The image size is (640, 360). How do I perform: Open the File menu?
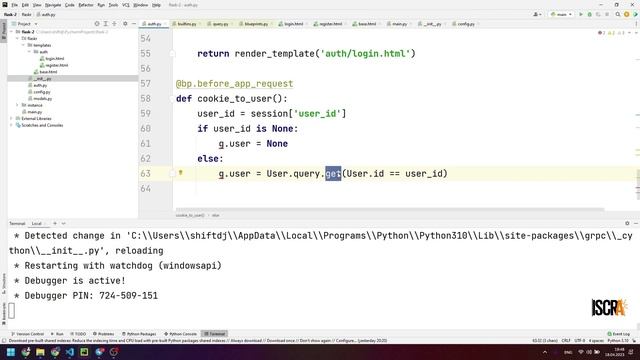[x=14, y=5]
